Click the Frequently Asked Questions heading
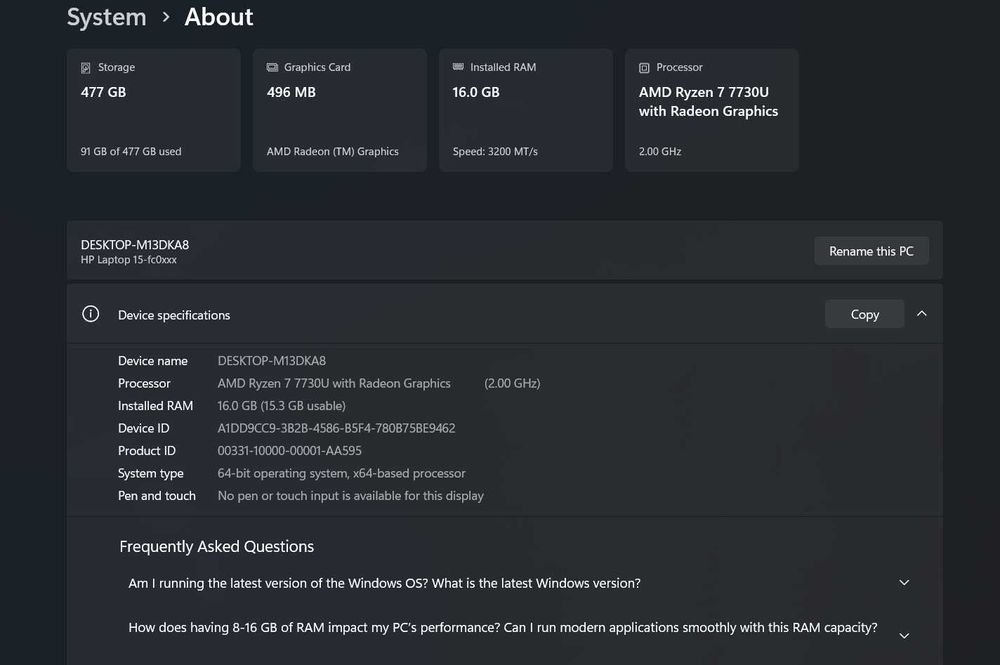 (216, 546)
